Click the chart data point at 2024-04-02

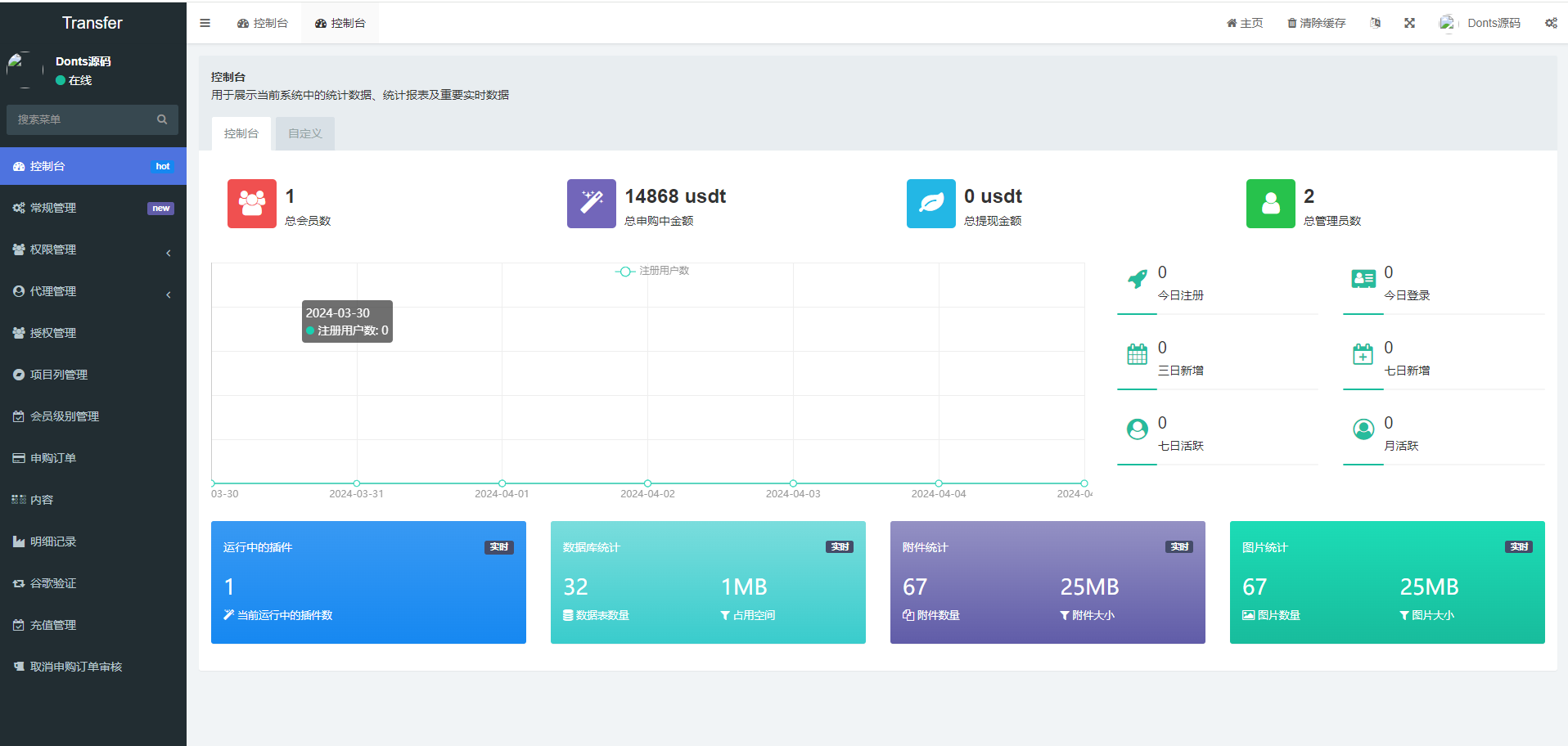coord(647,483)
